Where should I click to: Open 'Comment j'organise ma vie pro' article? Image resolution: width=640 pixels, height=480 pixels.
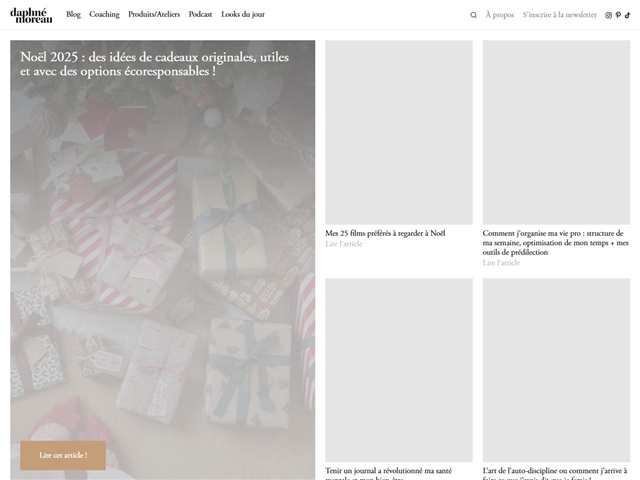click(555, 242)
